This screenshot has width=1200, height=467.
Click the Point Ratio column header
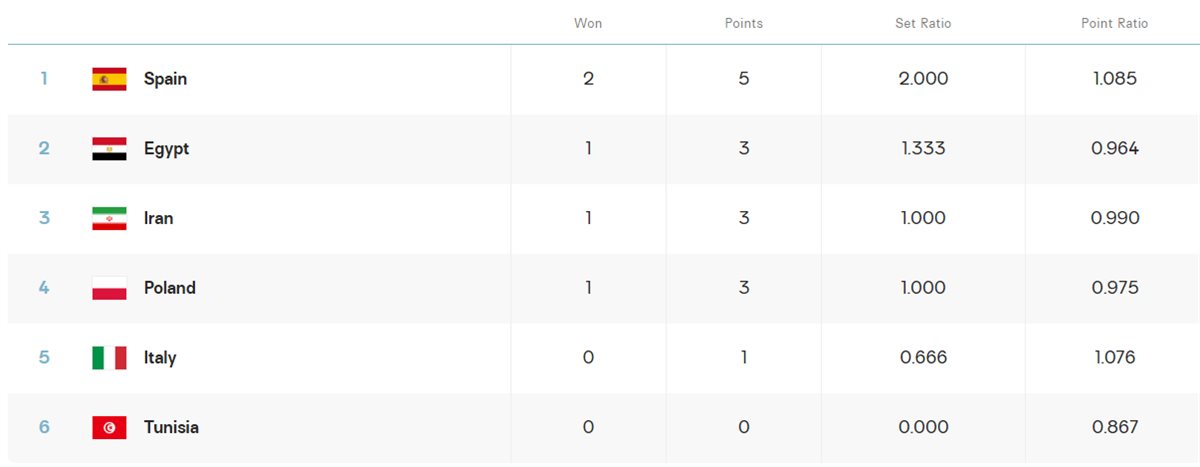(x=1115, y=23)
